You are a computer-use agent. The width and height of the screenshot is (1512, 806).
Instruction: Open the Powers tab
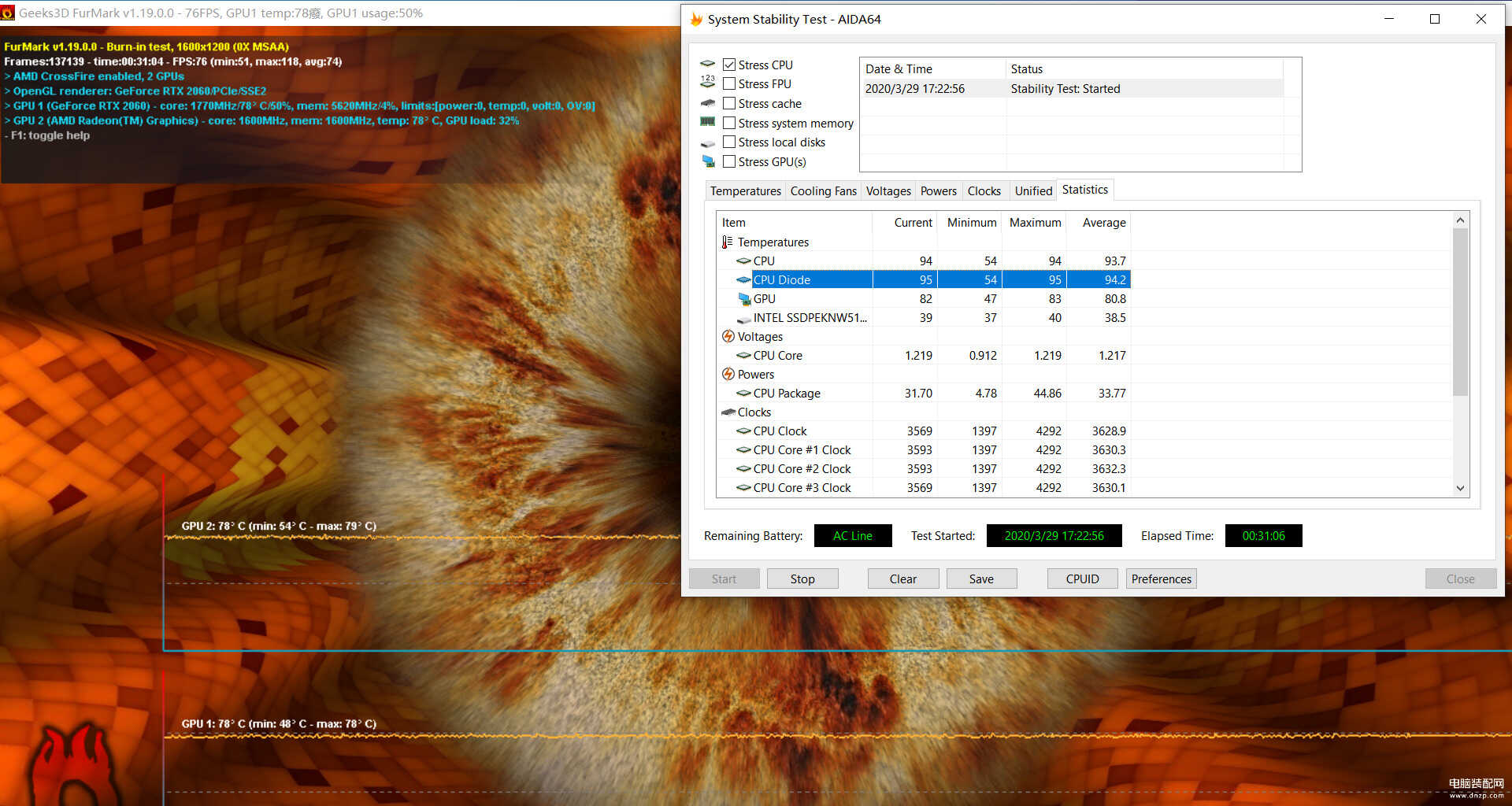coord(938,191)
